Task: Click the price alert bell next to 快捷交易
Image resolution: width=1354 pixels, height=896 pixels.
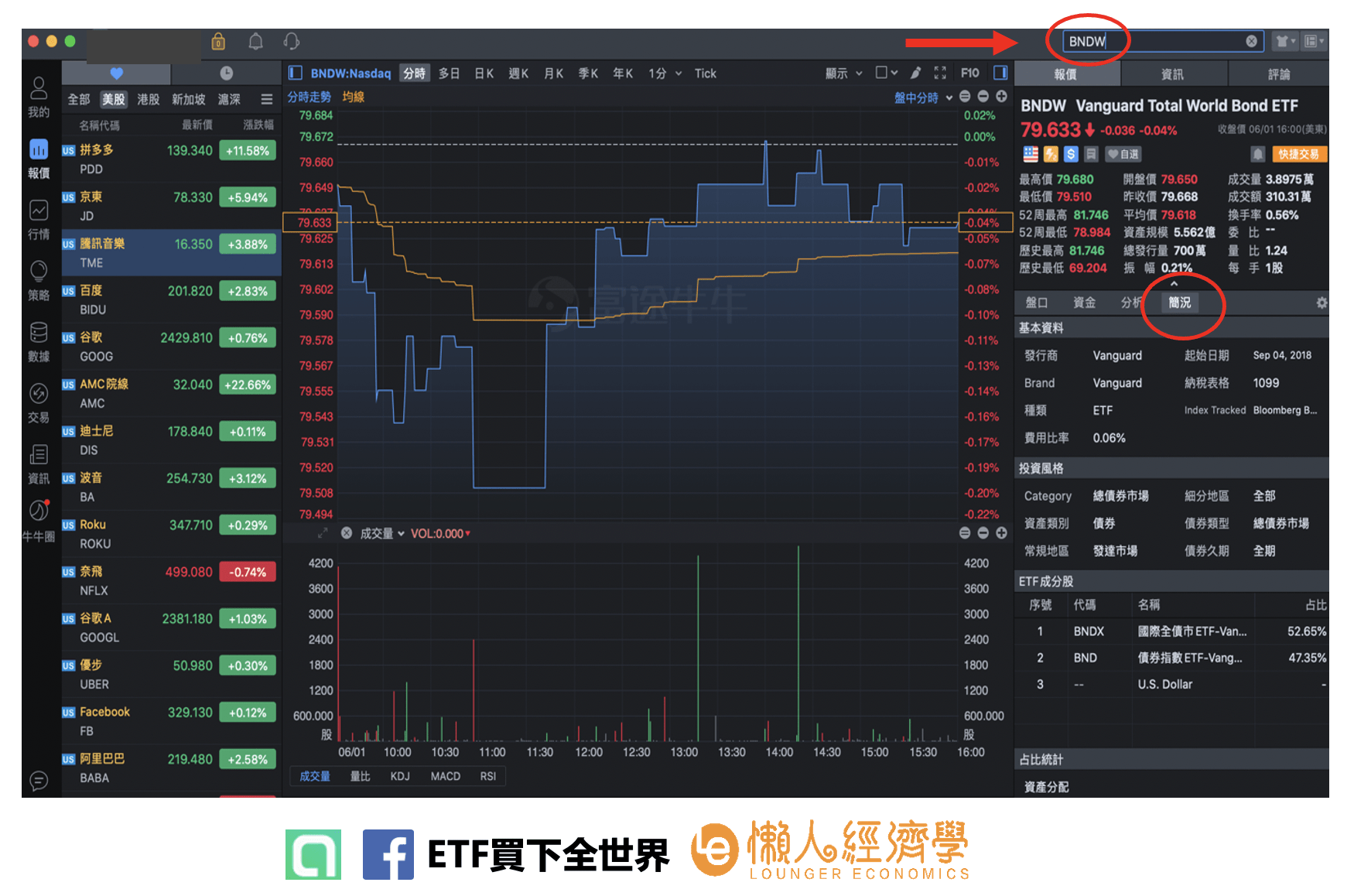Action: pyautogui.click(x=1258, y=154)
